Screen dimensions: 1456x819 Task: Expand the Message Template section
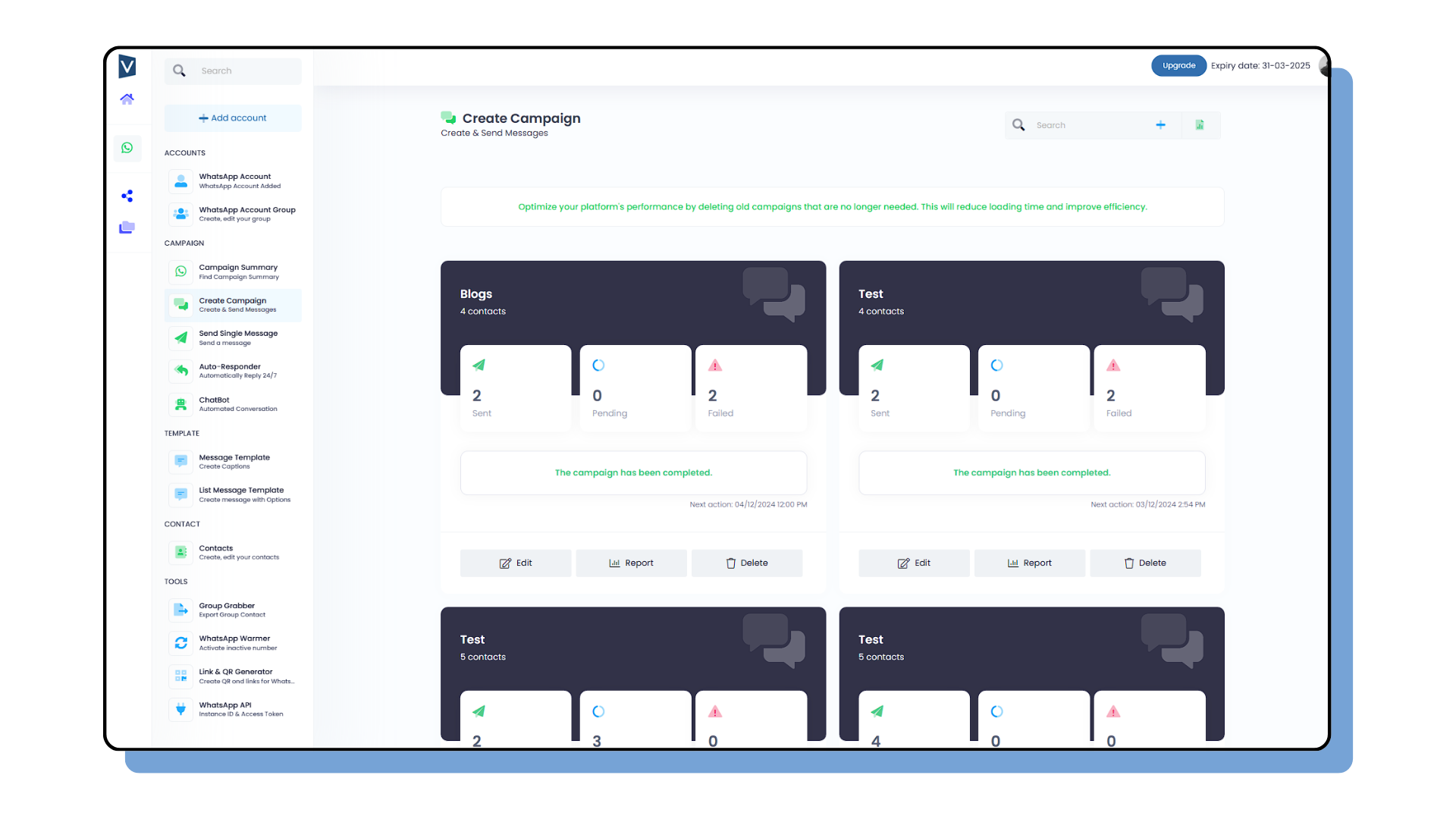(x=234, y=460)
